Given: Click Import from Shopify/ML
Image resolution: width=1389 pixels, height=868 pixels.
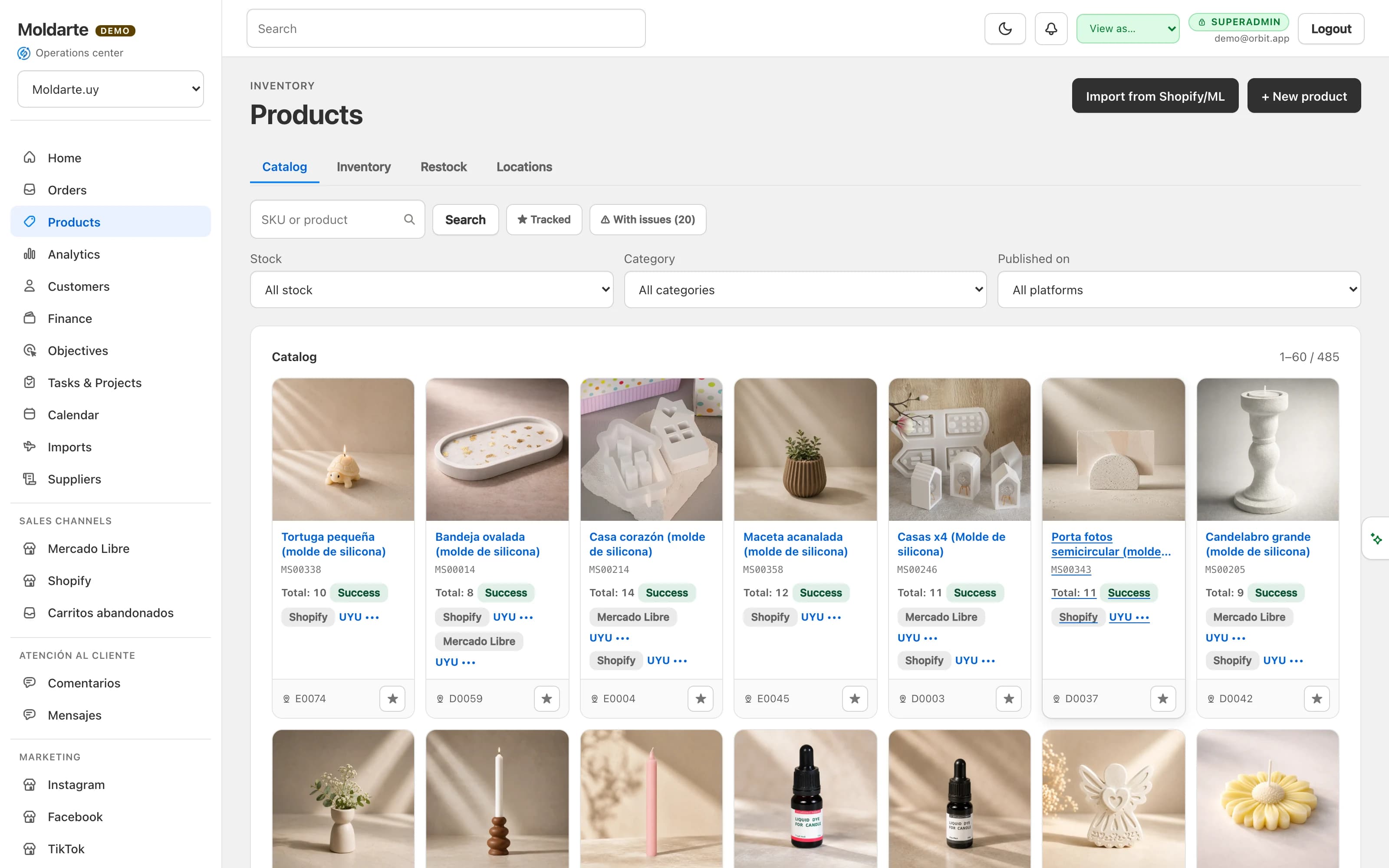Looking at the screenshot, I should [1155, 96].
